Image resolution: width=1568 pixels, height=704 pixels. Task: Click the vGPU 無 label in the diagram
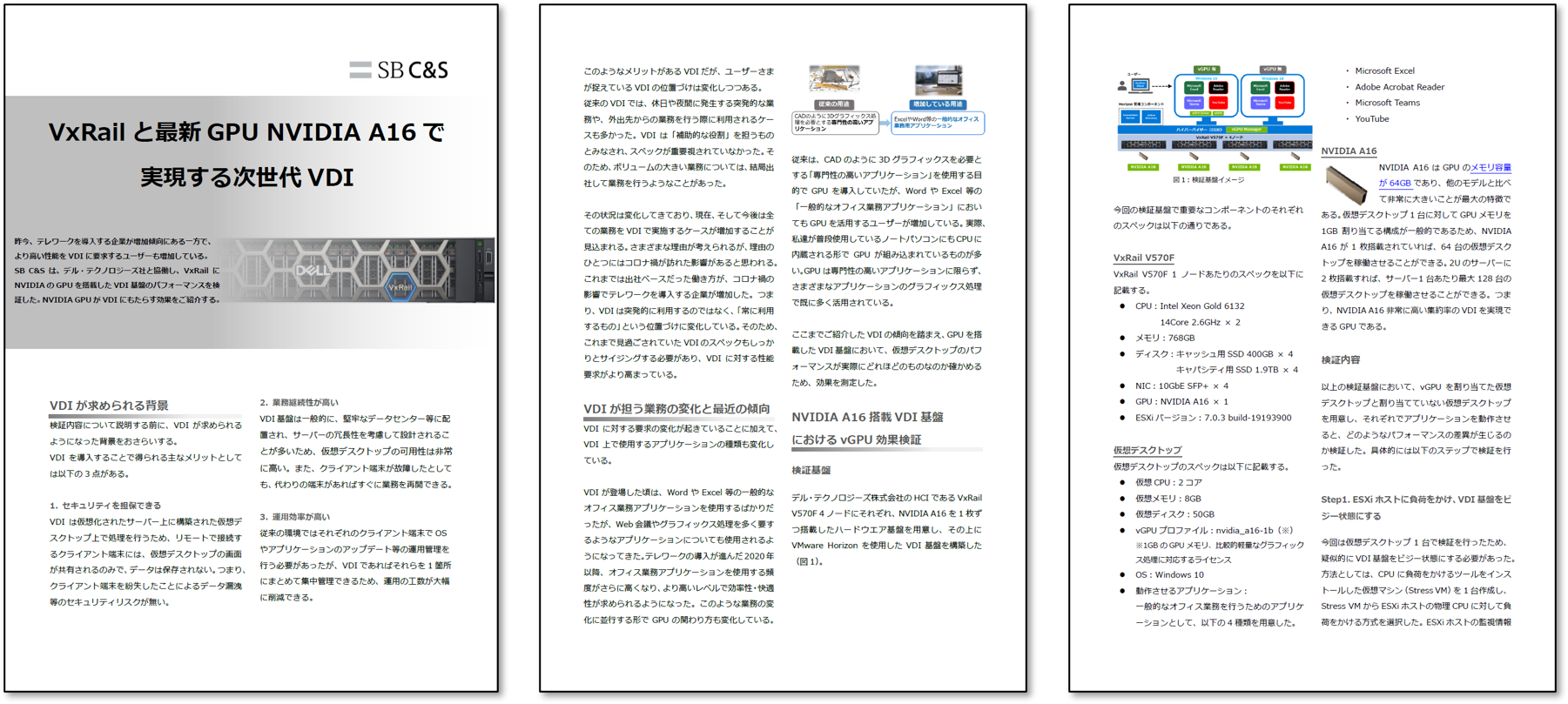coord(1272,69)
